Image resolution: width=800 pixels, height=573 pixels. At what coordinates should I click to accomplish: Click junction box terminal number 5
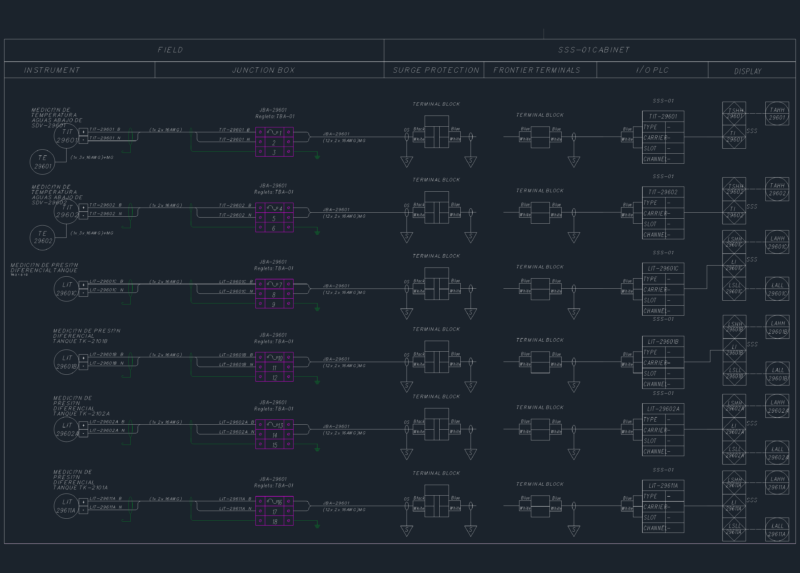[x=274, y=218]
